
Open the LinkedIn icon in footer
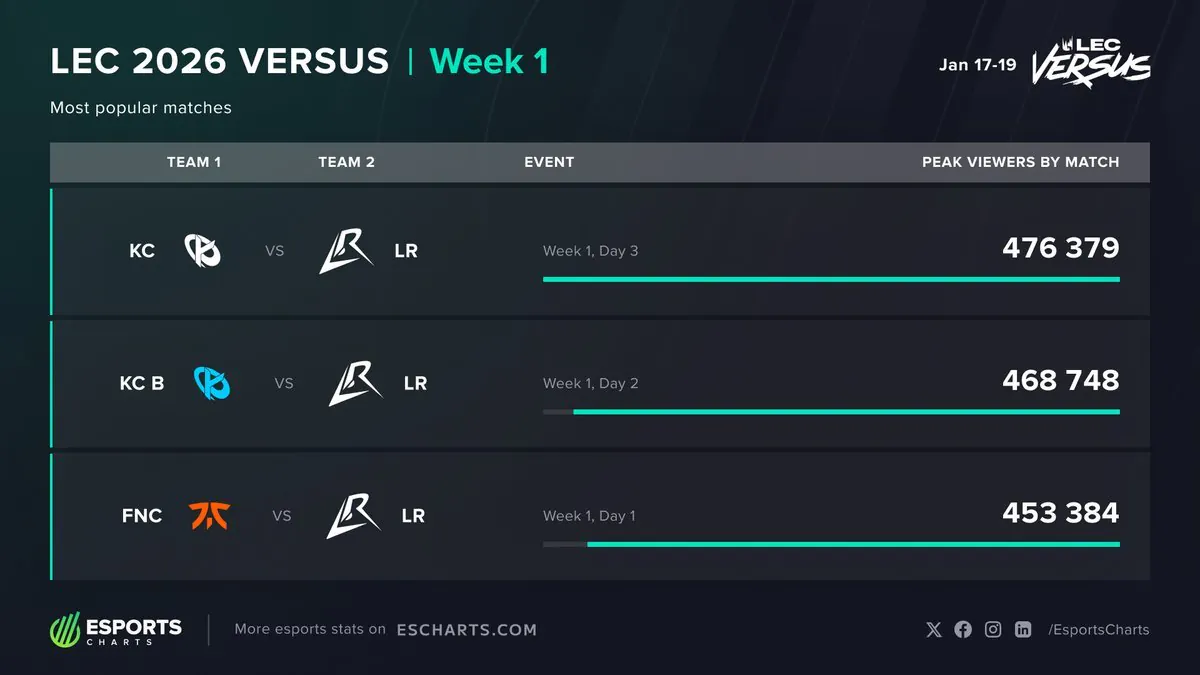[1023, 629]
